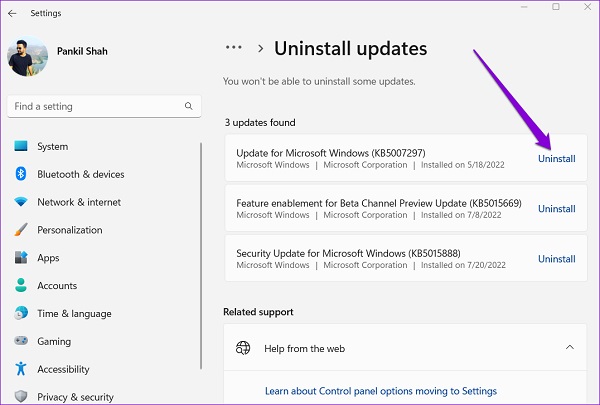Click the 3 updates found label
The image size is (600, 405).
click(260, 122)
